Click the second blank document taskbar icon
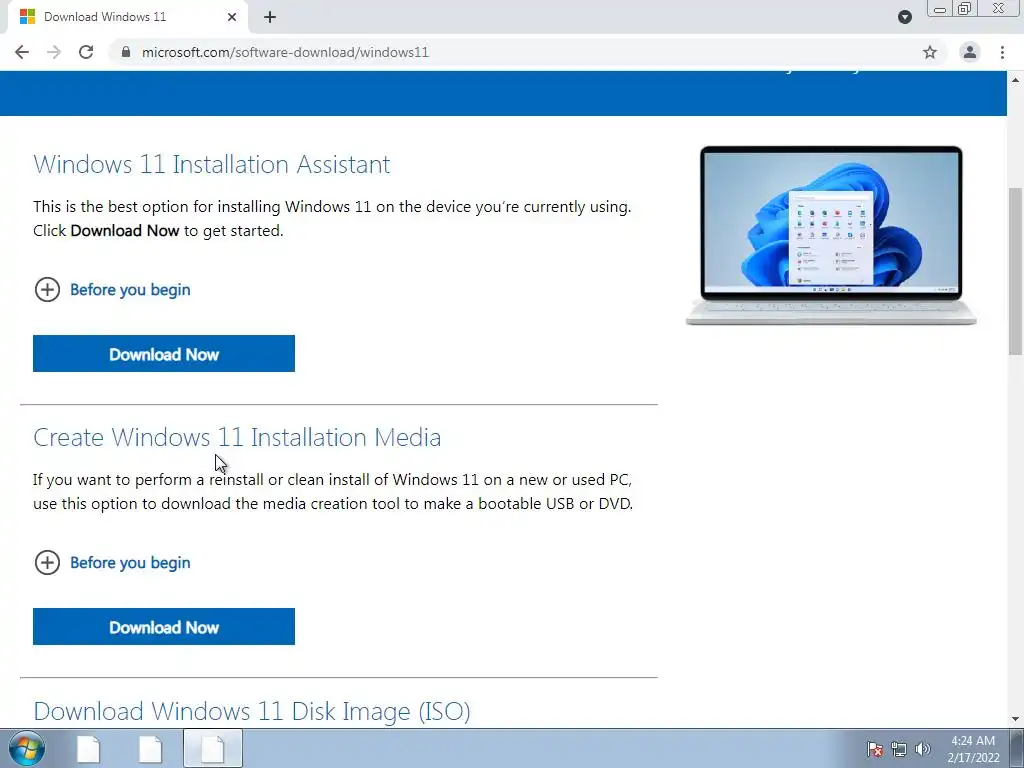This screenshot has width=1024, height=768. click(150, 749)
